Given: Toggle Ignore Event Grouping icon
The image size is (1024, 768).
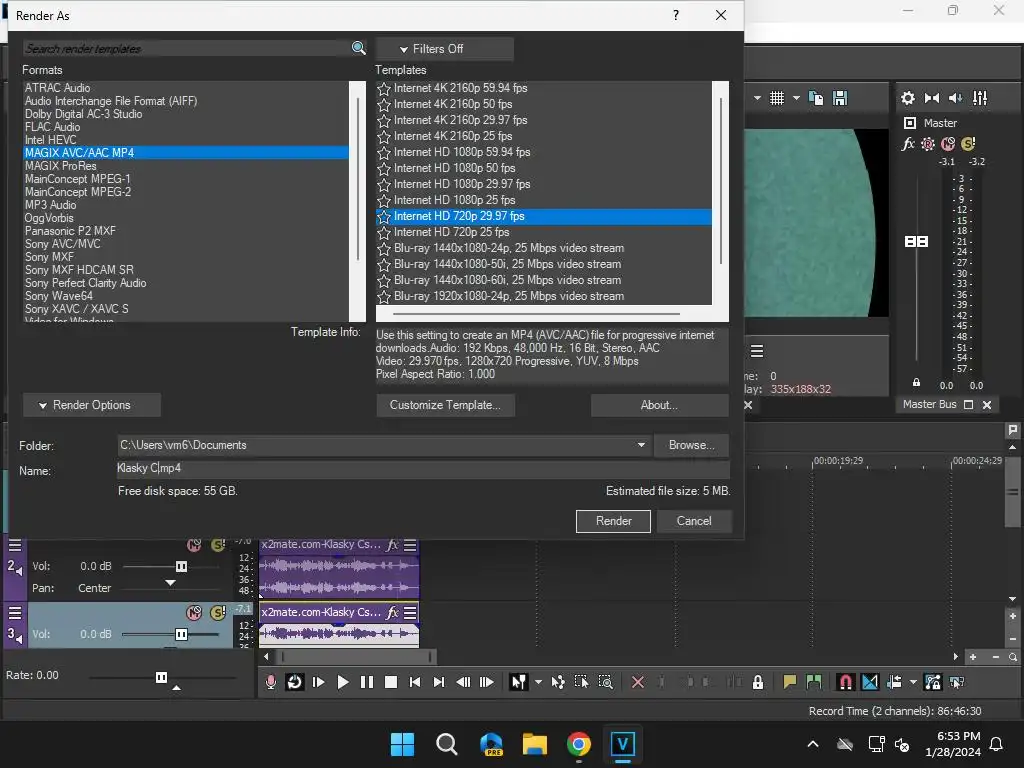Looking at the screenshot, I should tap(957, 682).
